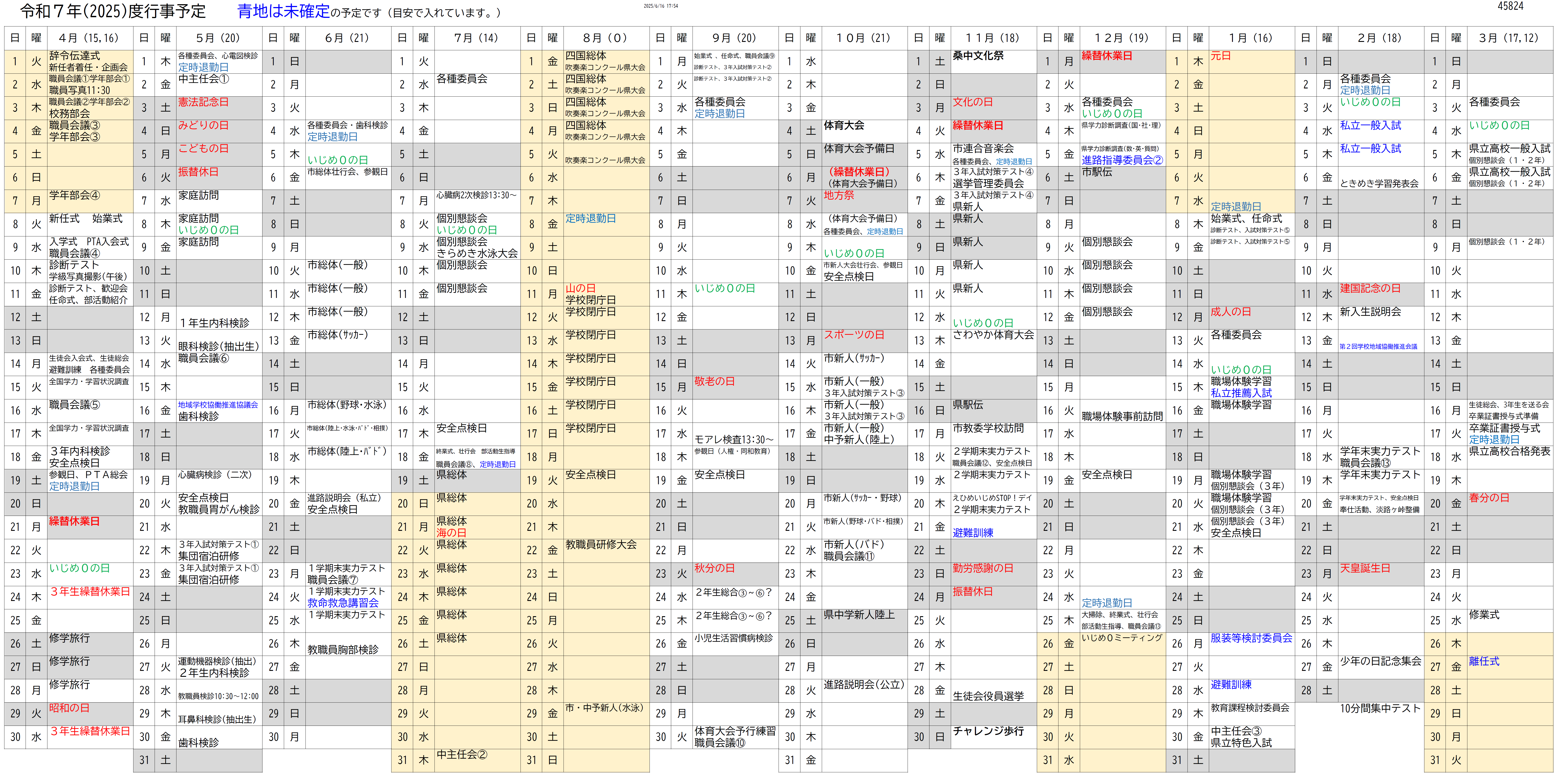
Task: Select the 中主任会② entry on July 31
Action: pos(462,755)
